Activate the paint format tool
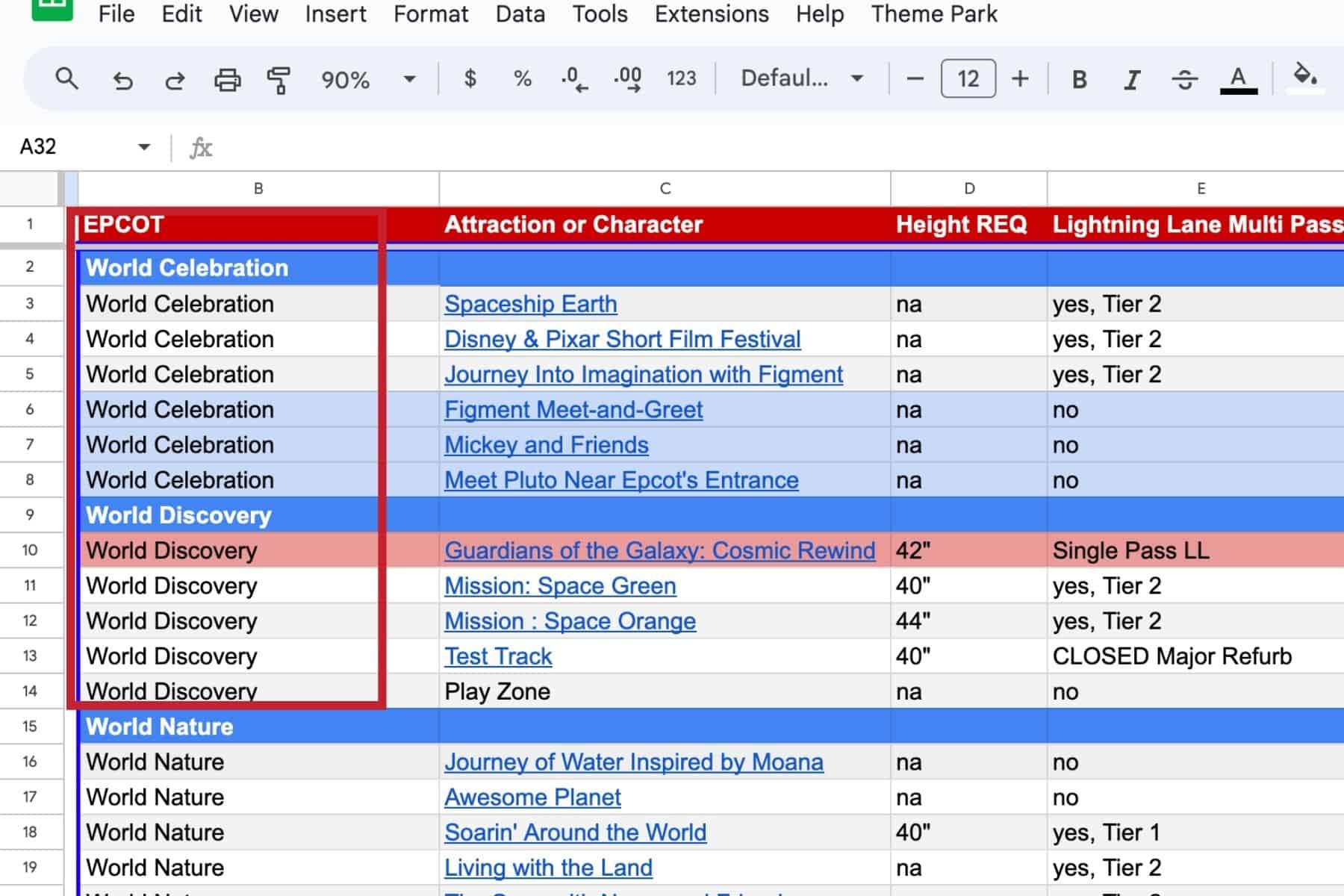This screenshot has height=896, width=1344. [279, 79]
